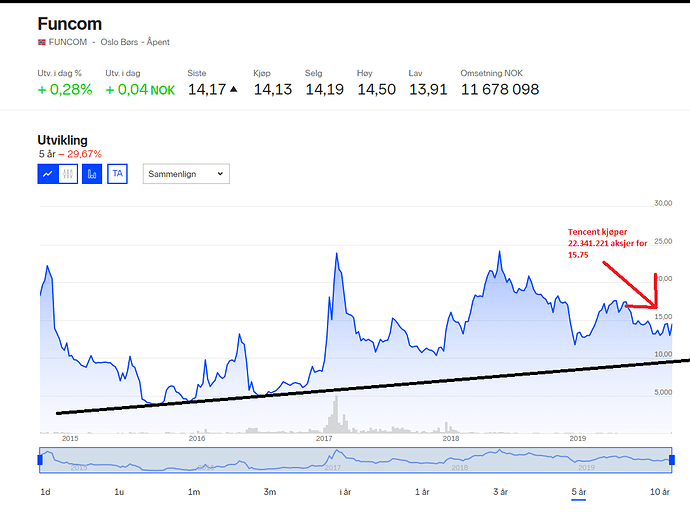
Task: Select the 'i år' time range
Action: pos(345,492)
